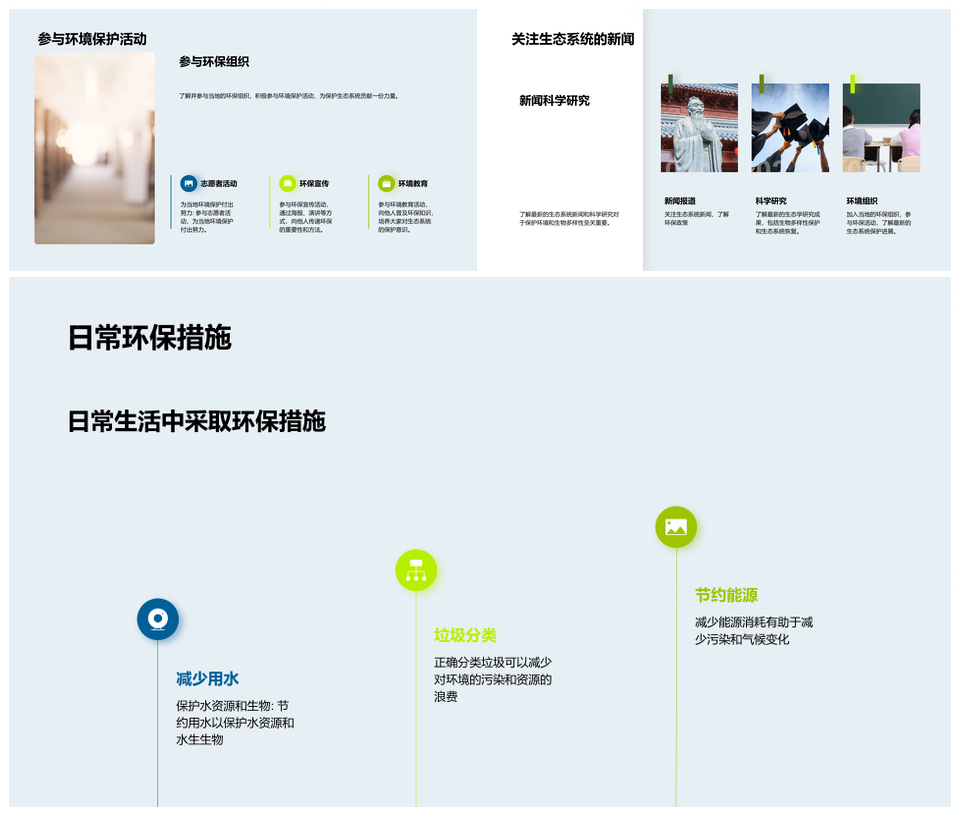Click the sitemap icon above 垃圾分类
The height and width of the screenshot is (816, 960).
(416, 570)
